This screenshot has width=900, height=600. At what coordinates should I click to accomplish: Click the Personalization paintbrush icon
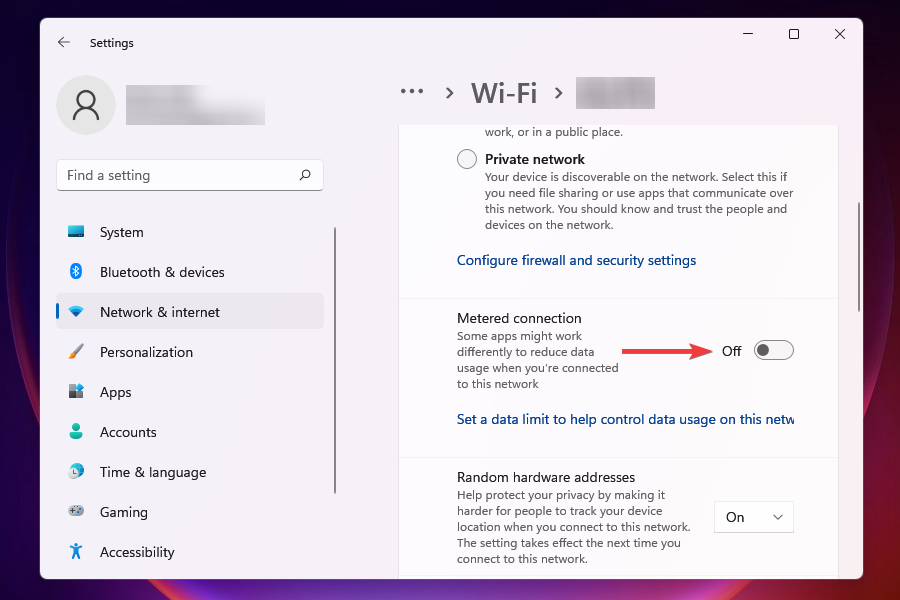coord(76,351)
